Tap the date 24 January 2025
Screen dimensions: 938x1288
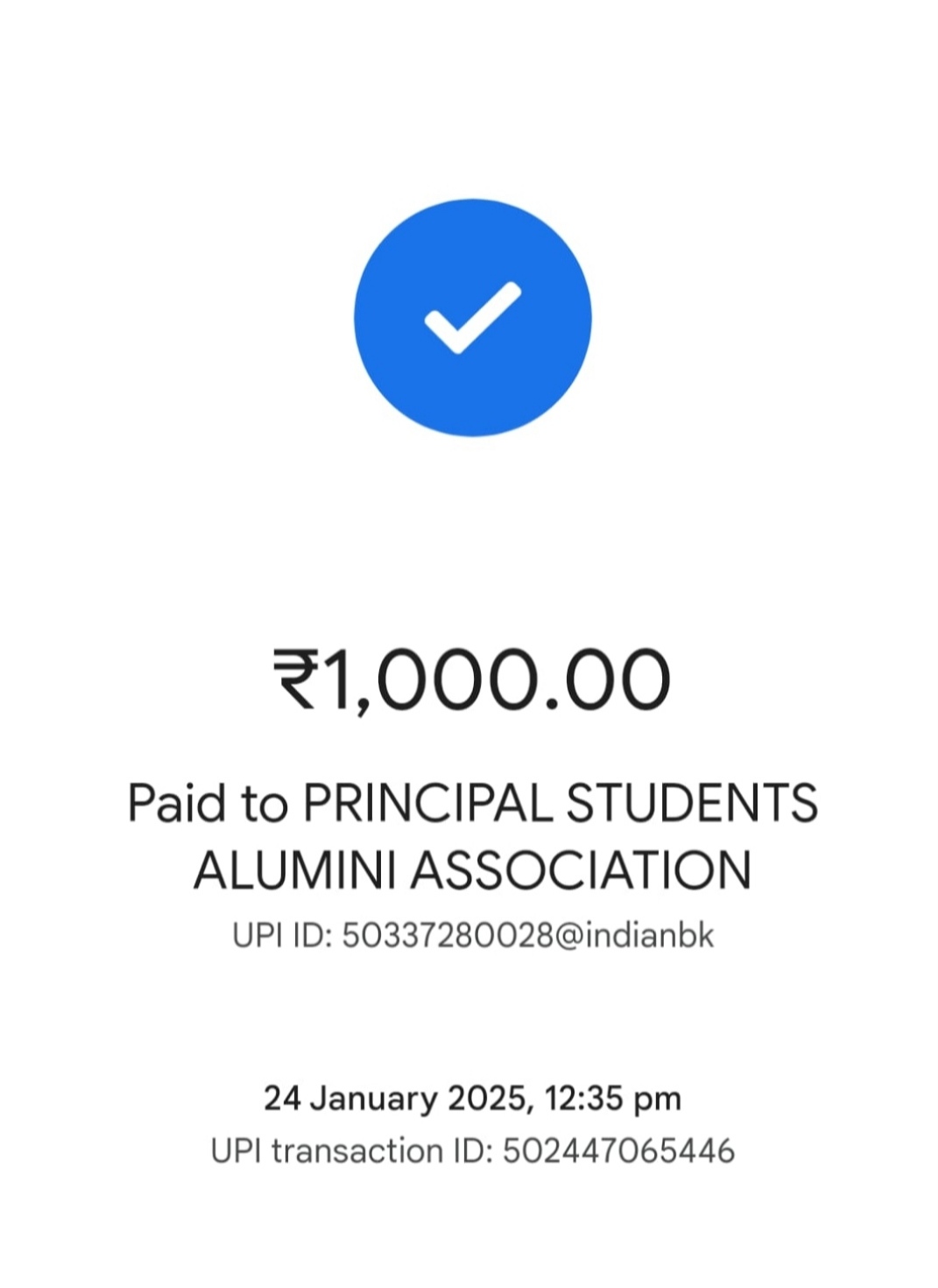click(x=397, y=1098)
